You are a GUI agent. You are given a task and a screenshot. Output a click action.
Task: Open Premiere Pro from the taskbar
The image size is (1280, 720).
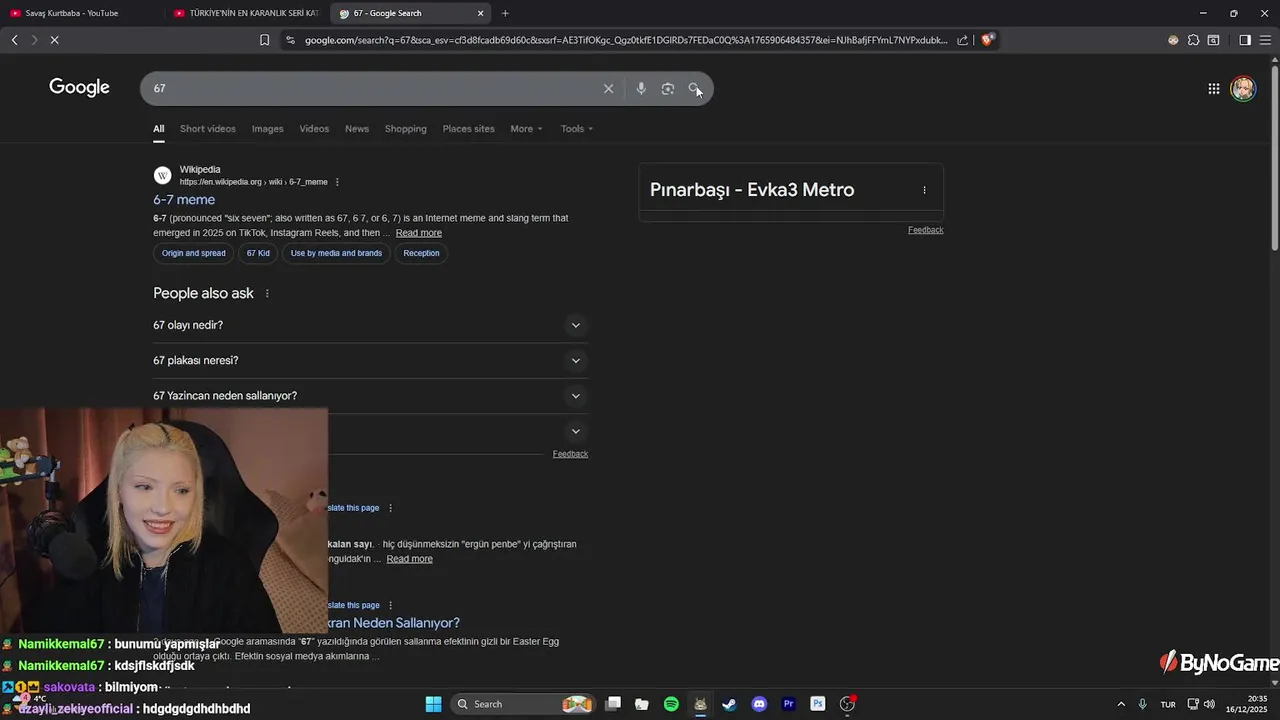click(x=788, y=704)
